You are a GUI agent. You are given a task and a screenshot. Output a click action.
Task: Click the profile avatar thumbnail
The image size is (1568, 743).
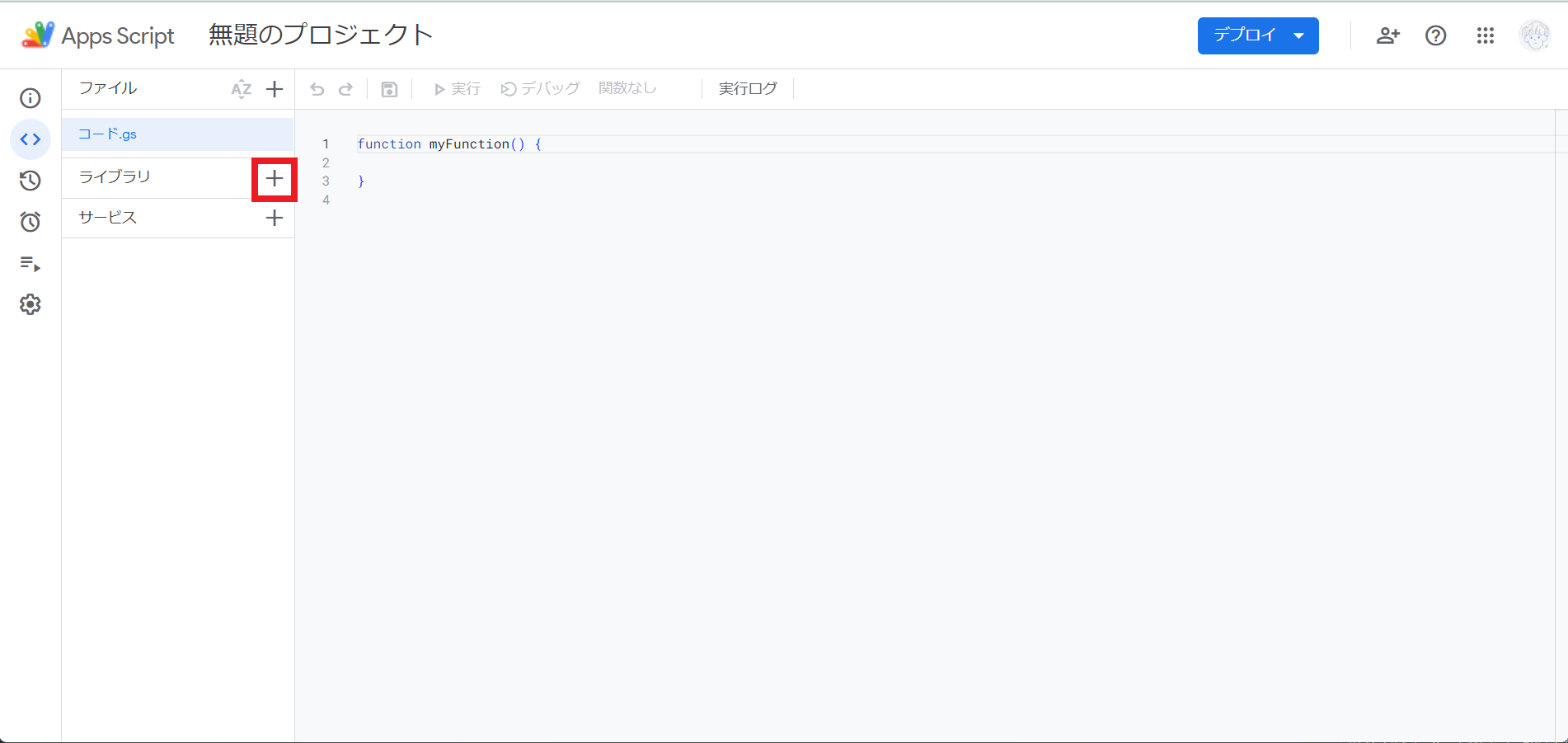pos(1534,35)
